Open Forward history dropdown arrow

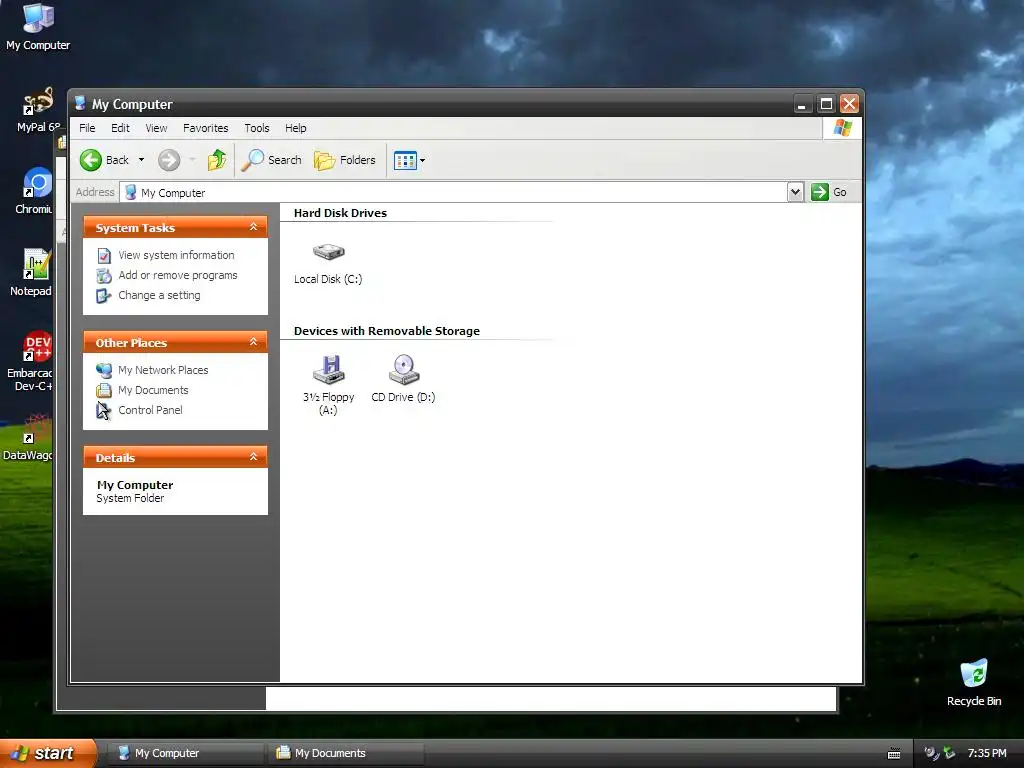click(192, 160)
